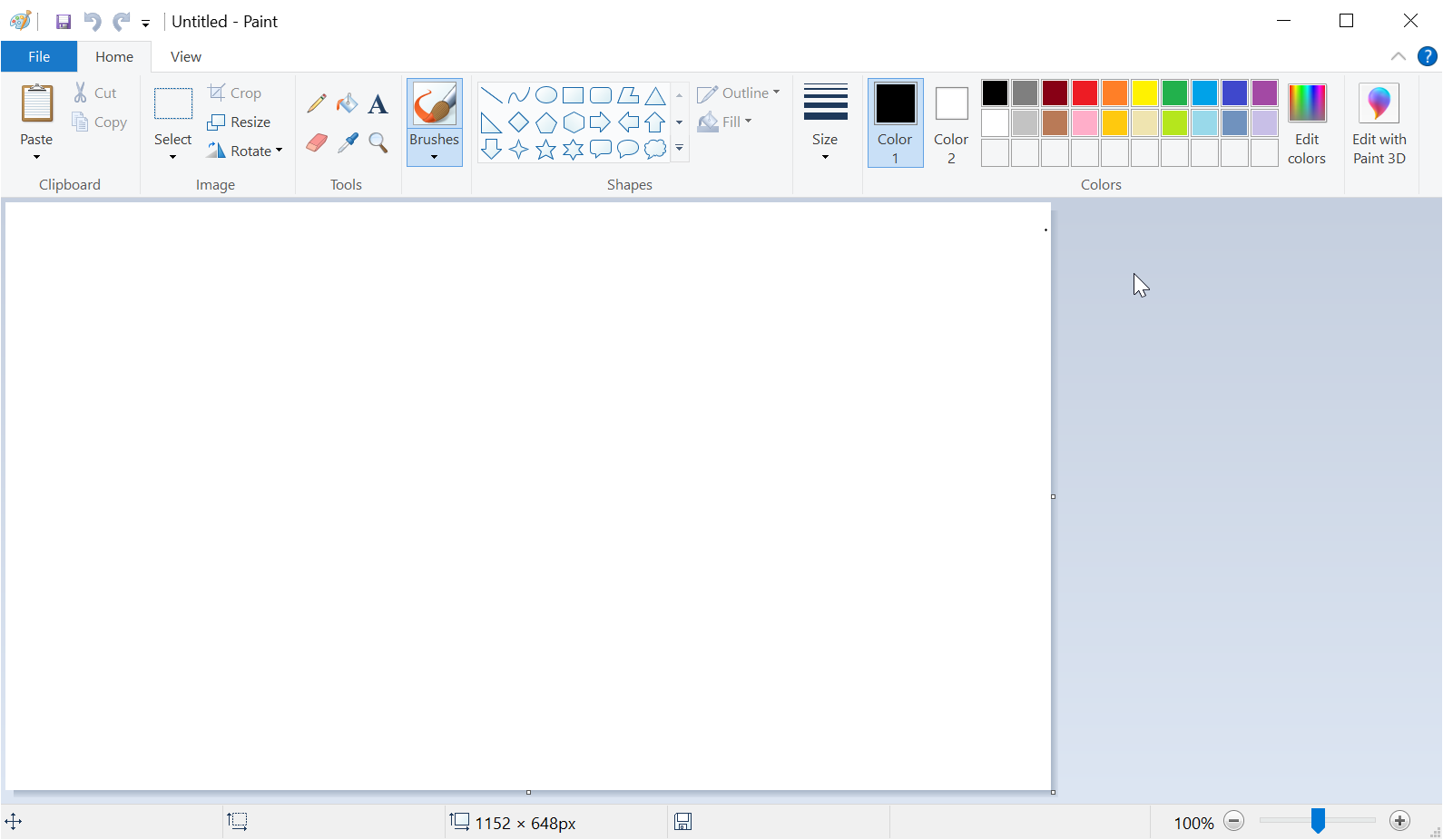The image size is (1443, 840).
Task: Open Customize Quick Access Toolbar dropdown
Action: pyautogui.click(x=145, y=24)
